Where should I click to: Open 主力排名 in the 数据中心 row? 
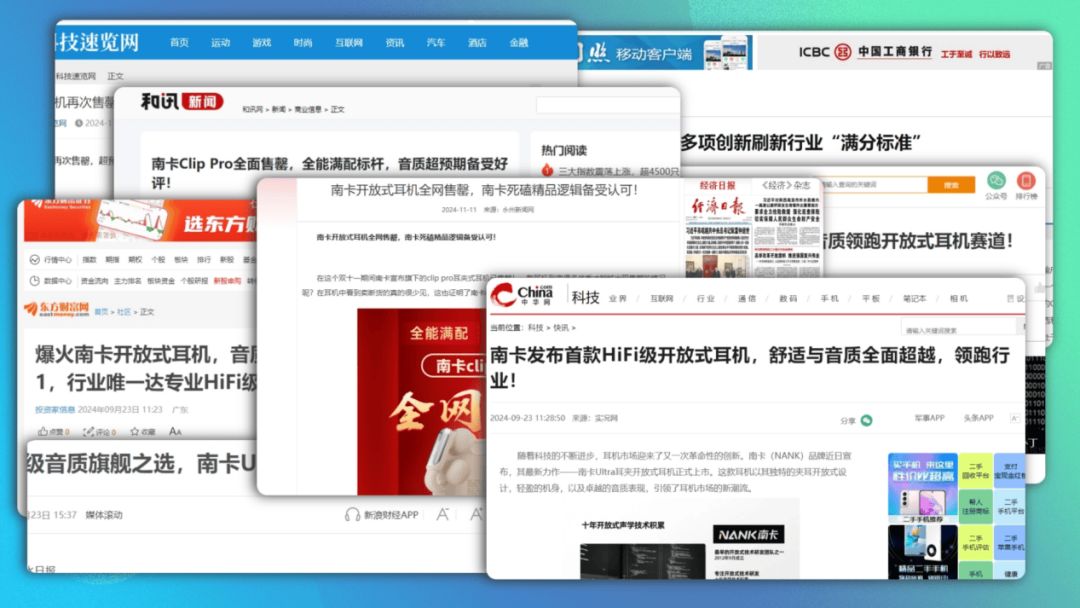(x=127, y=281)
